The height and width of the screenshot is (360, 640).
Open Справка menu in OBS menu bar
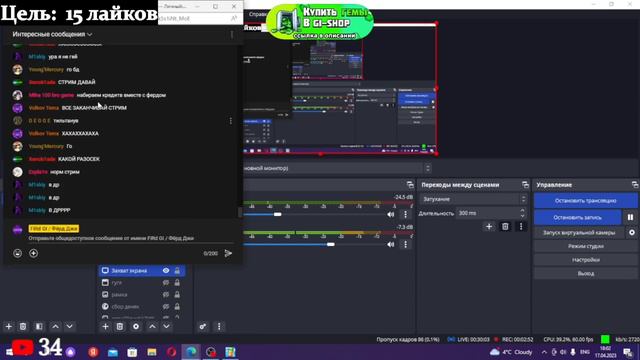[x=258, y=14]
